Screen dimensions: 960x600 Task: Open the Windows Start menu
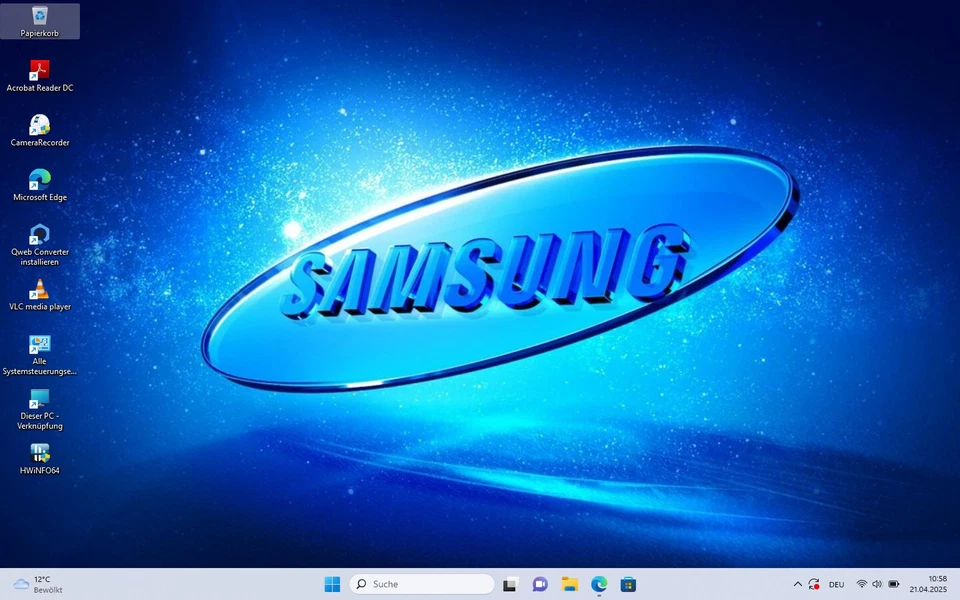coord(333,583)
